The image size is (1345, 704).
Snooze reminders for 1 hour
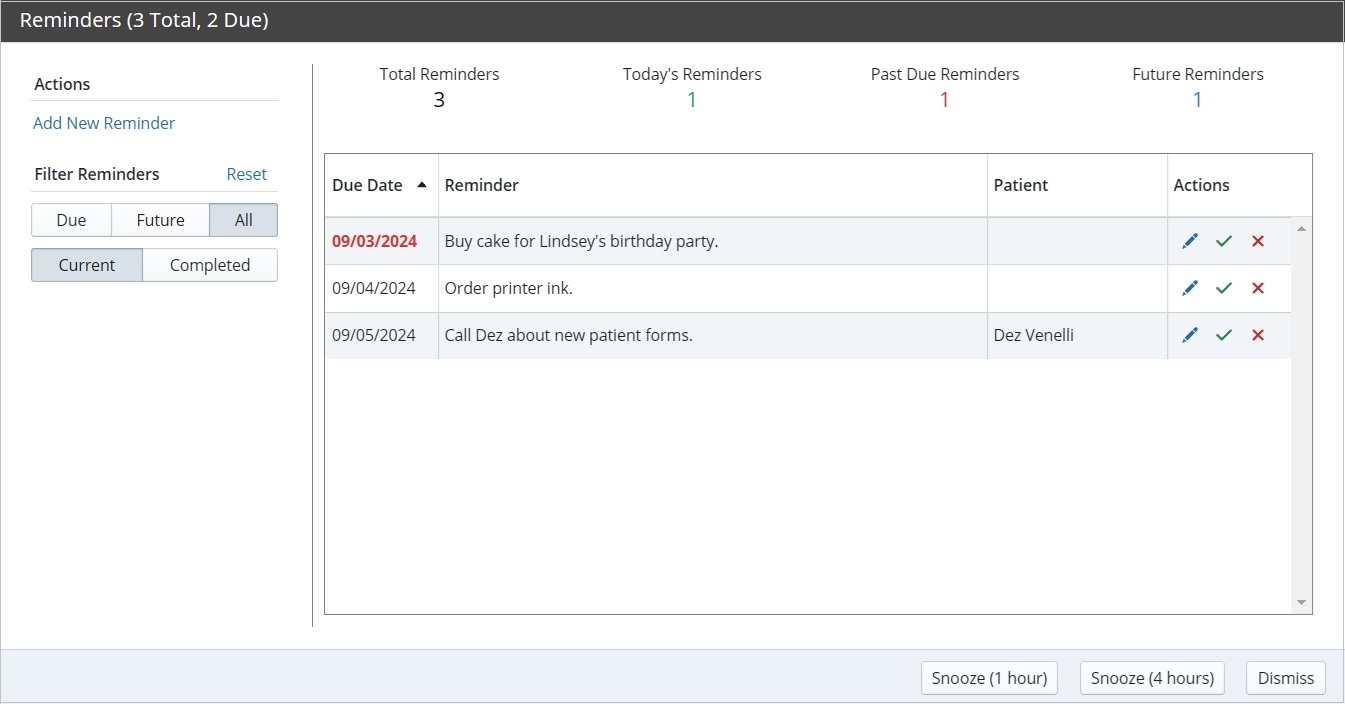[989, 678]
